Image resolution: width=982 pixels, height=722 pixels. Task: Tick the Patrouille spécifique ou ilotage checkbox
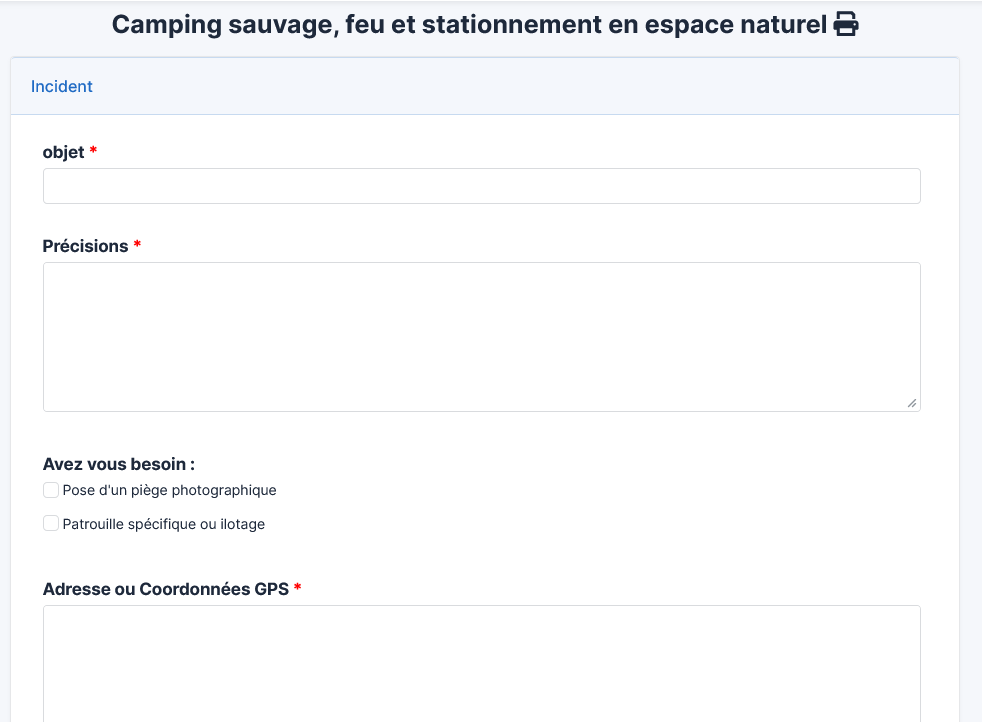[51, 523]
